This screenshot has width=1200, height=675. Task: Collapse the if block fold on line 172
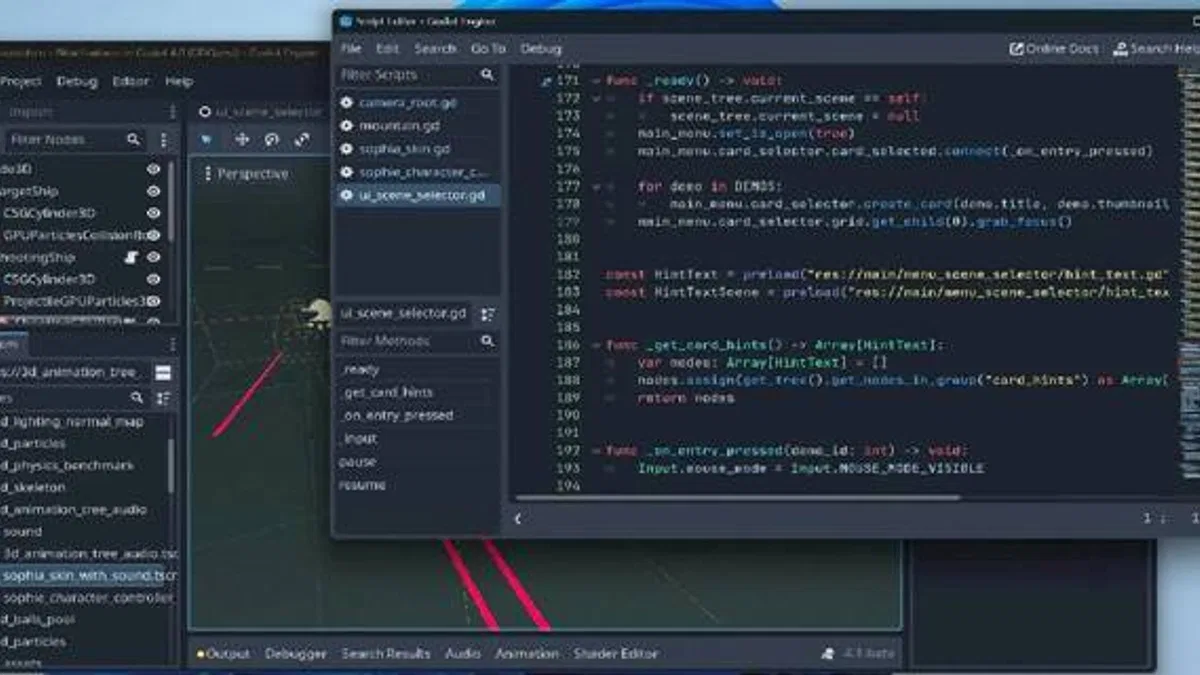(596, 98)
